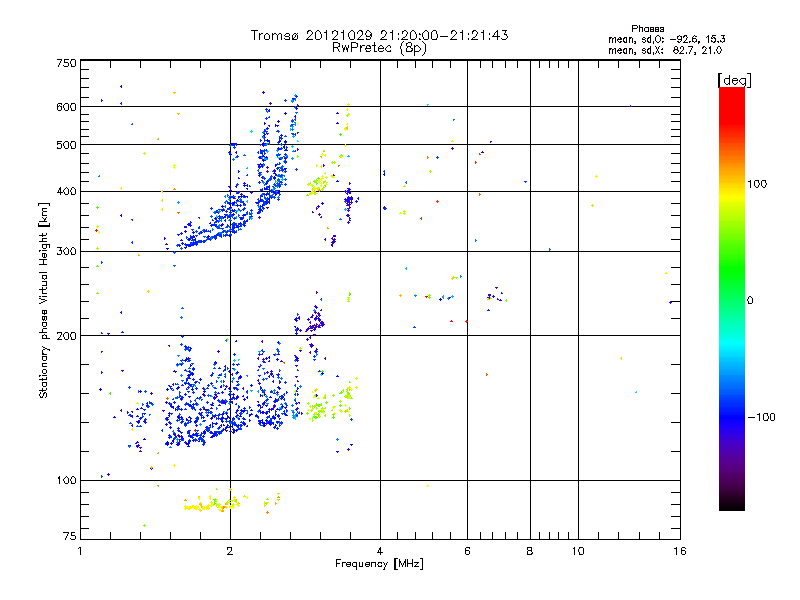Click the 'Stationary phase Virtual Height [km]' axis label
Viewport: 800px width, 600px height.
tap(44, 300)
